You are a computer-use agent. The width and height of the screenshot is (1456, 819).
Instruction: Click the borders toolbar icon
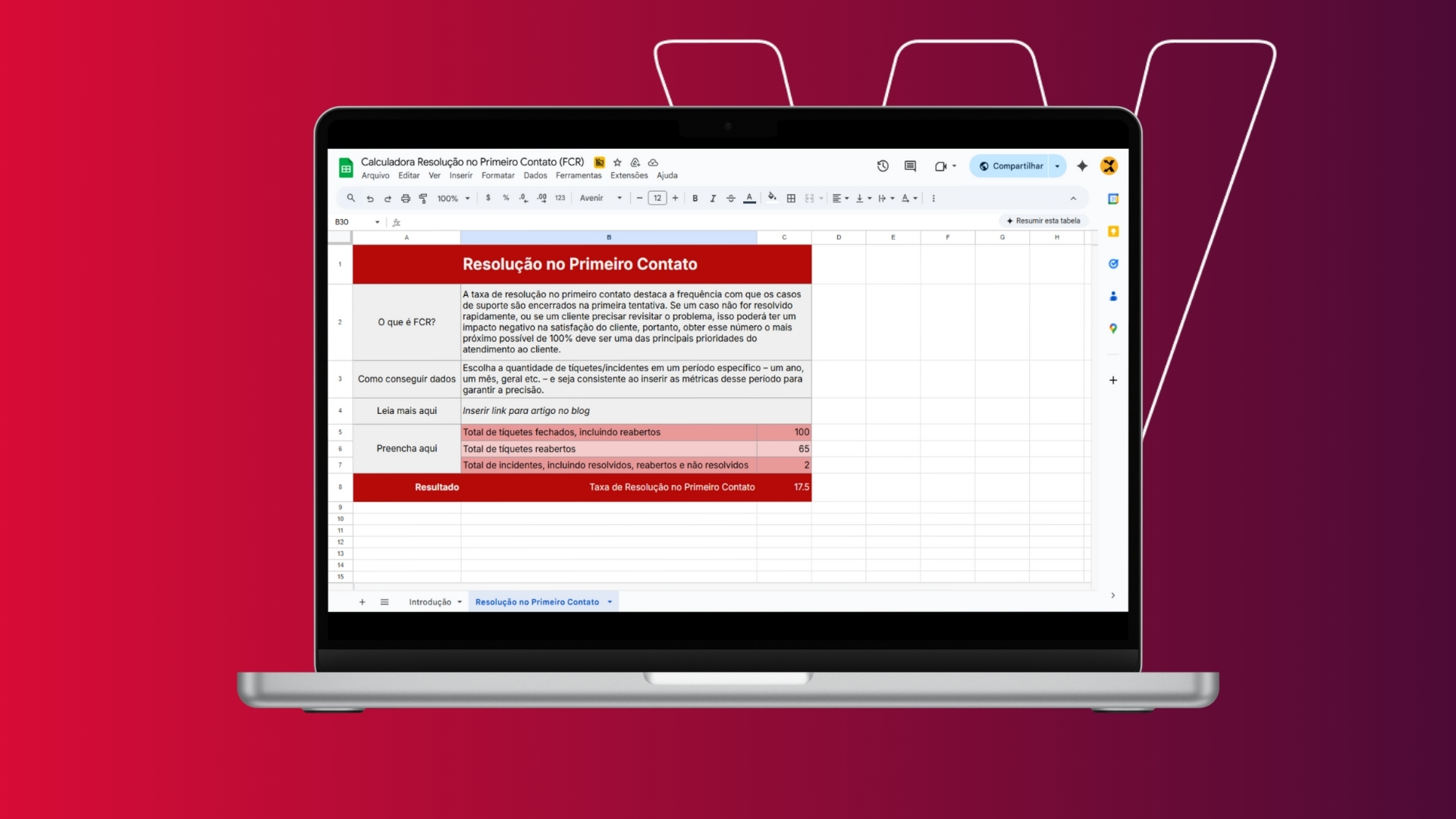coord(791,199)
